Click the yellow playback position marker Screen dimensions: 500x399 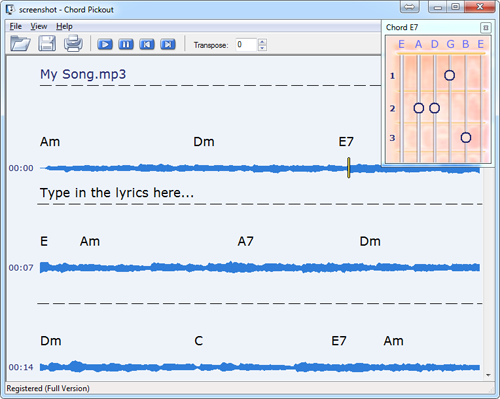(x=348, y=168)
